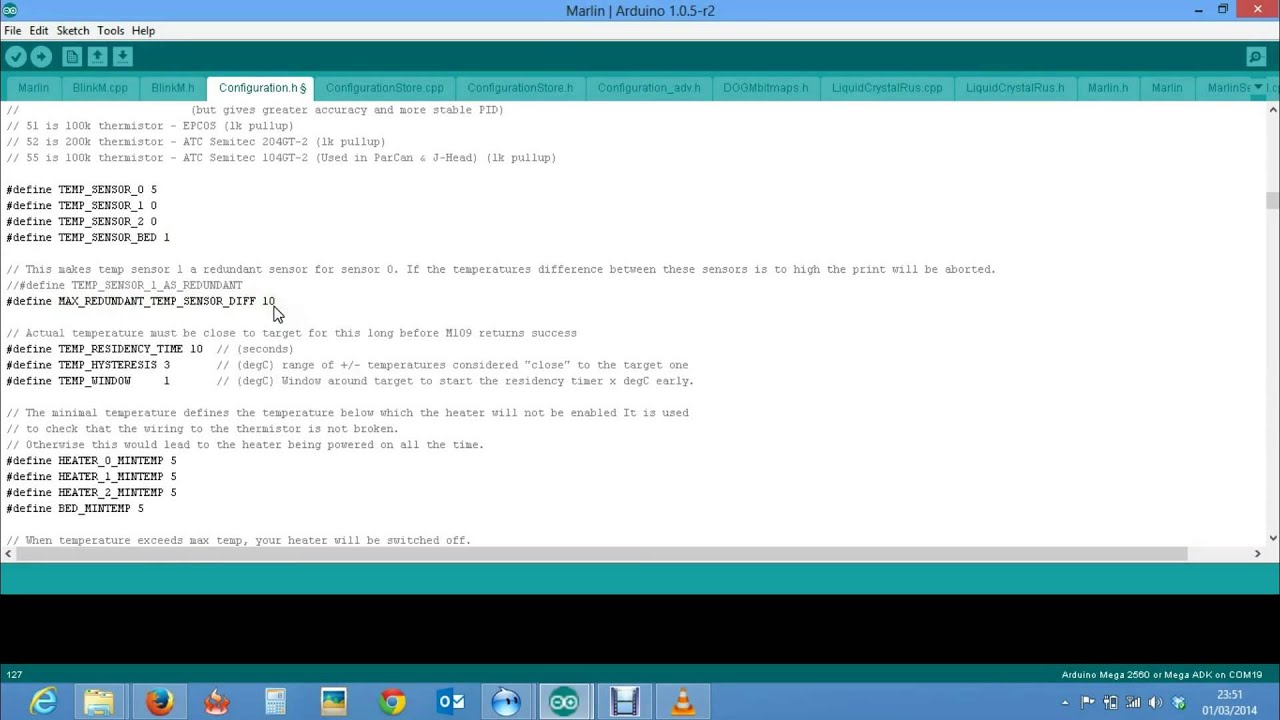Open the Help menu
The height and width of the screenshot is (720, 1280).
(x=143, y=30)
